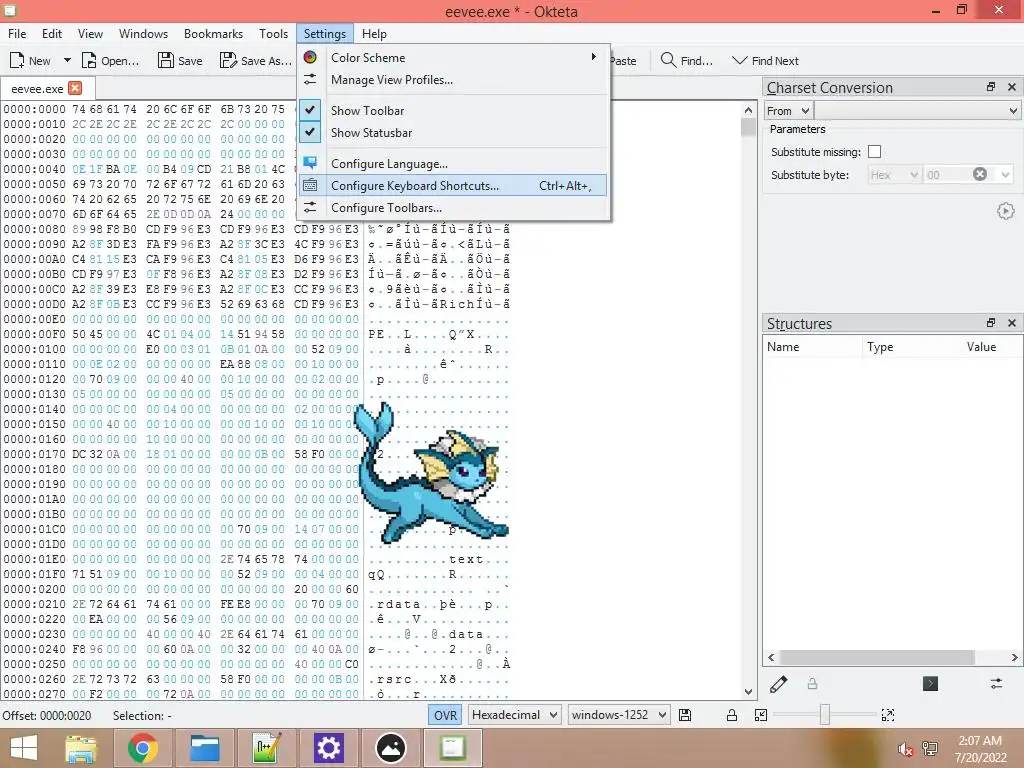Click the zoom-out fit icon in status bar
The width and height of the screenshot is (1024, 768).
tap(761, 715)
